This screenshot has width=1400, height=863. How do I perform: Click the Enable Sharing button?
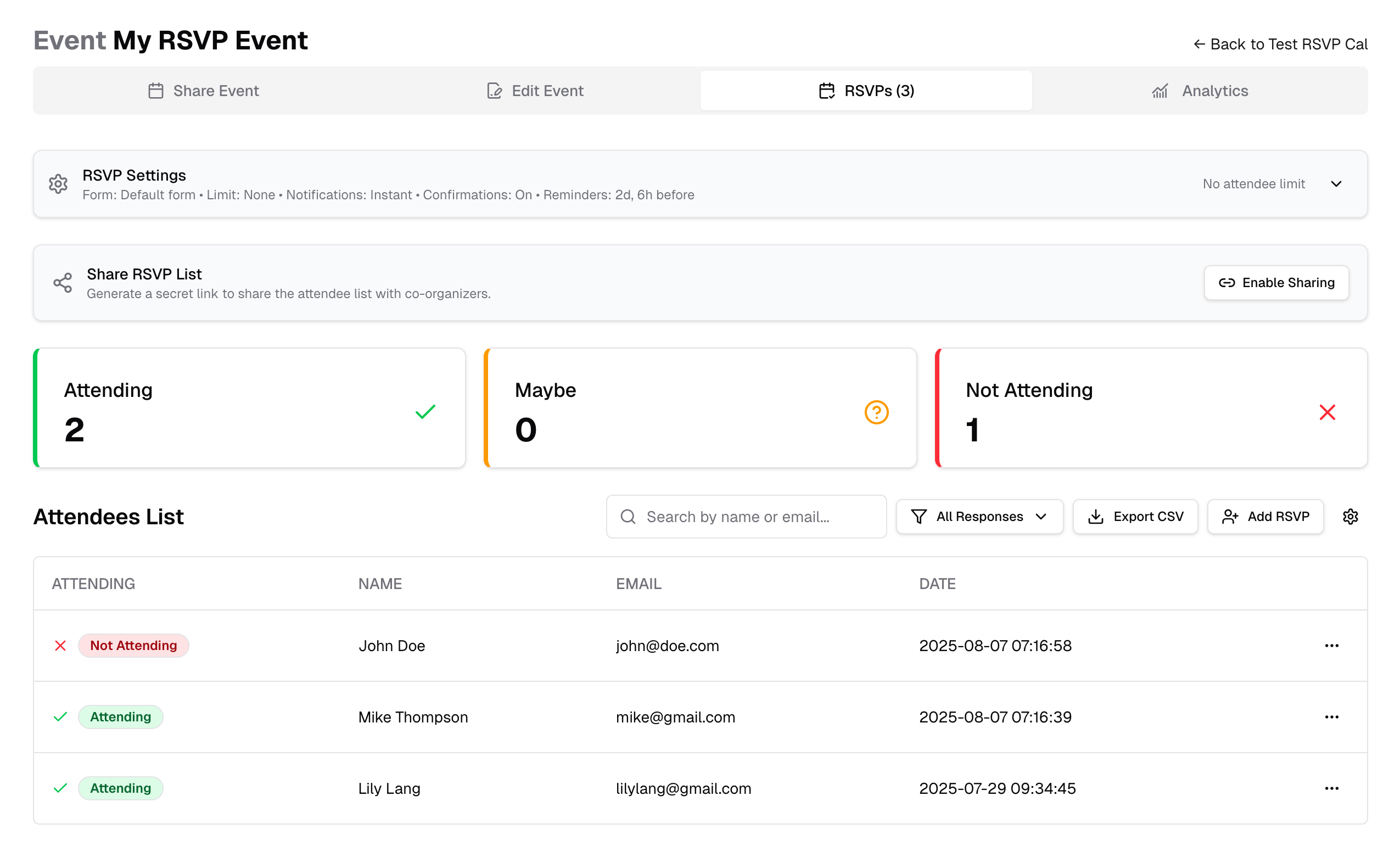1276,283
